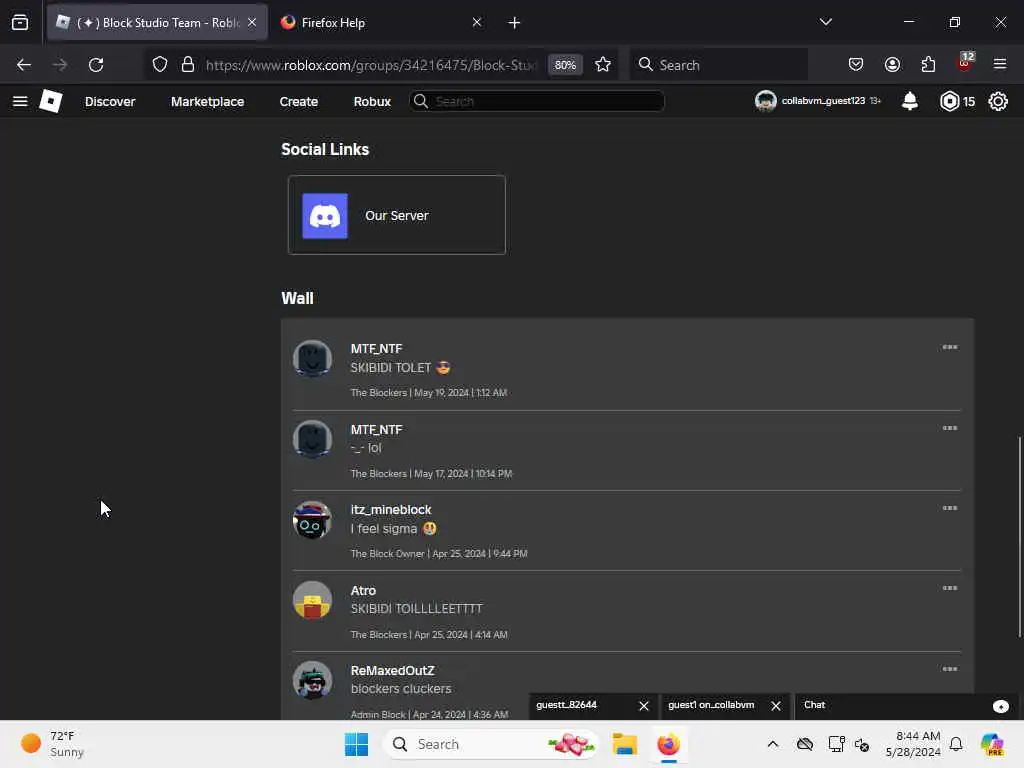Open the uBlock extension icon with 12 badge
Image resolution: width=1024 pixels, height=768 pixels.
click(x=965, y=63)
